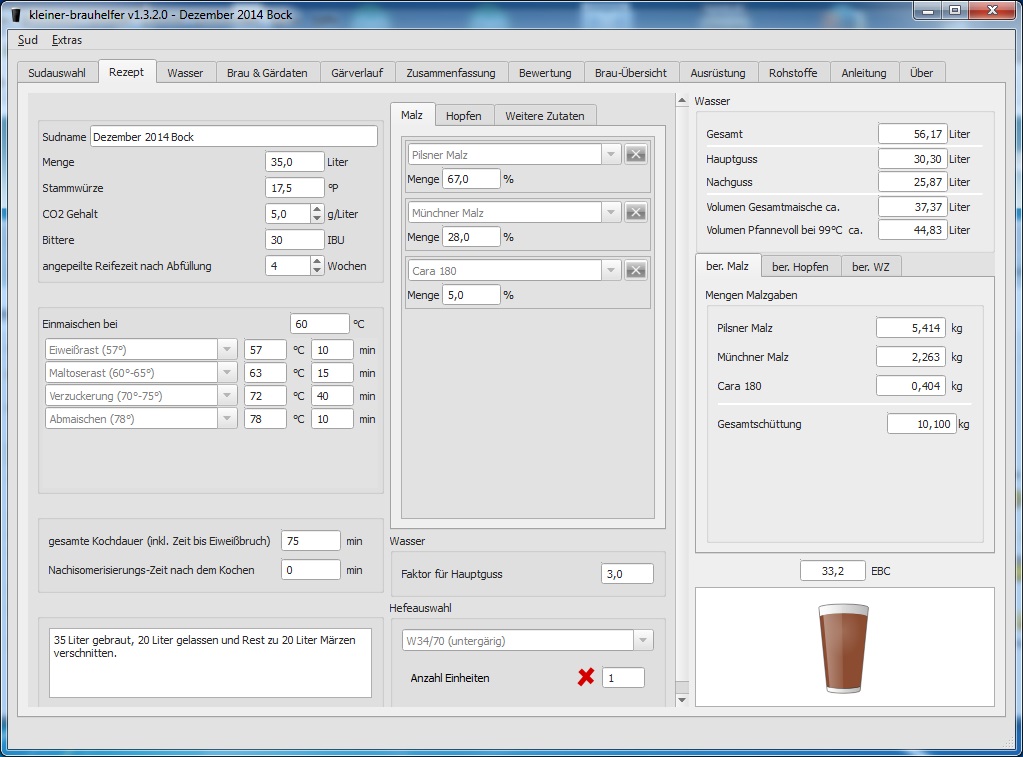Open the Pilsner Malz dropdown

pos(610,155)
